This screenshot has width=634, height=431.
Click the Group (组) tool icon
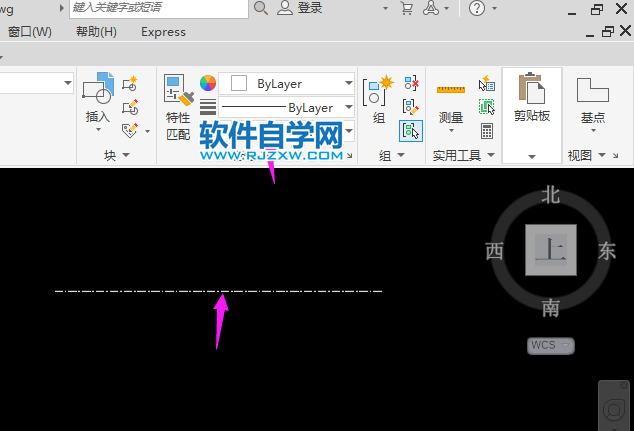click(x=378, y=92)
